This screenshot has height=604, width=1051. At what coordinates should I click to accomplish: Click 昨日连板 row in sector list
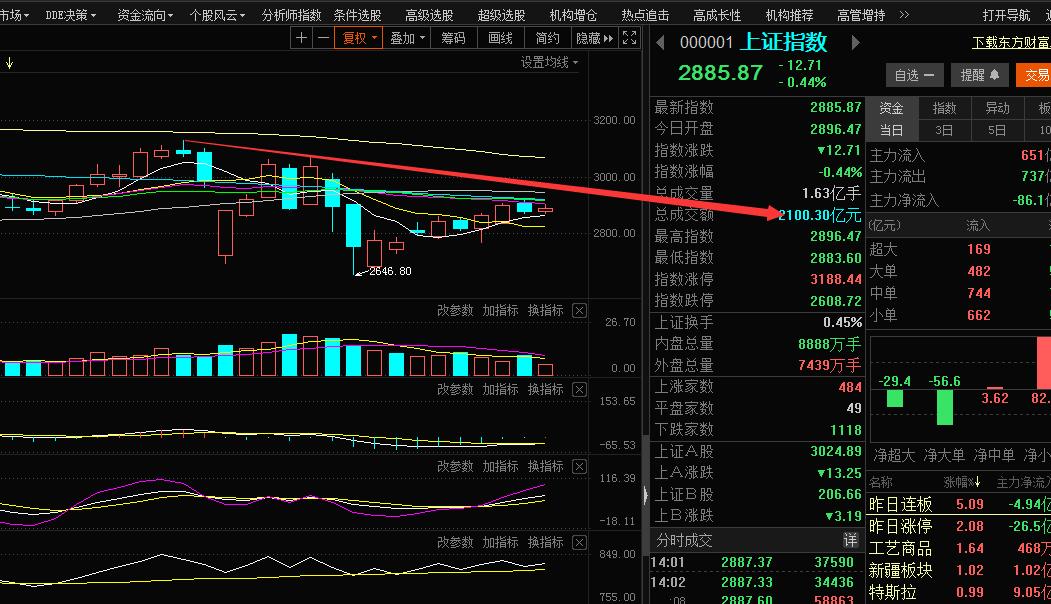959,504
